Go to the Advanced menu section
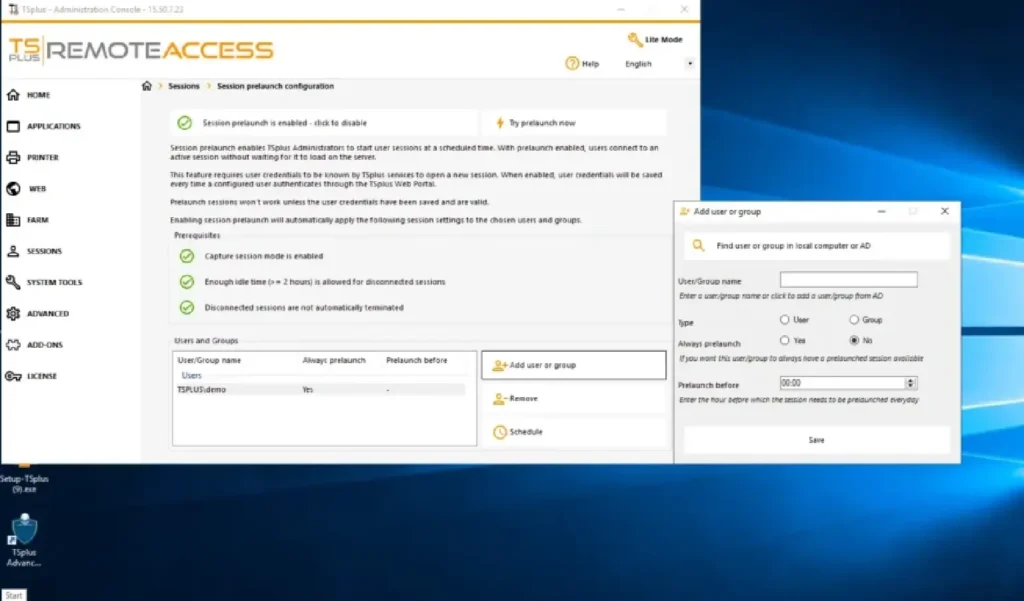The image size is (1024, 601). (x=48, y=314)
